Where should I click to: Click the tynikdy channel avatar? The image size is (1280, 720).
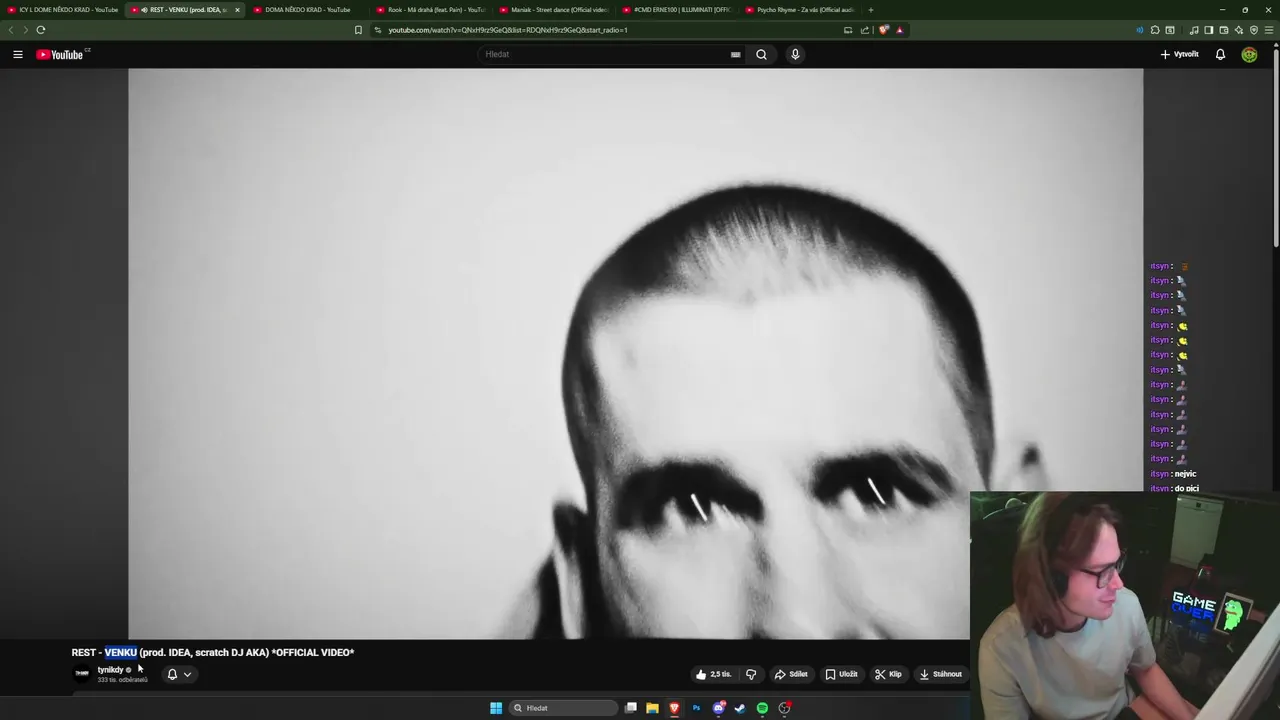(82, 674)
